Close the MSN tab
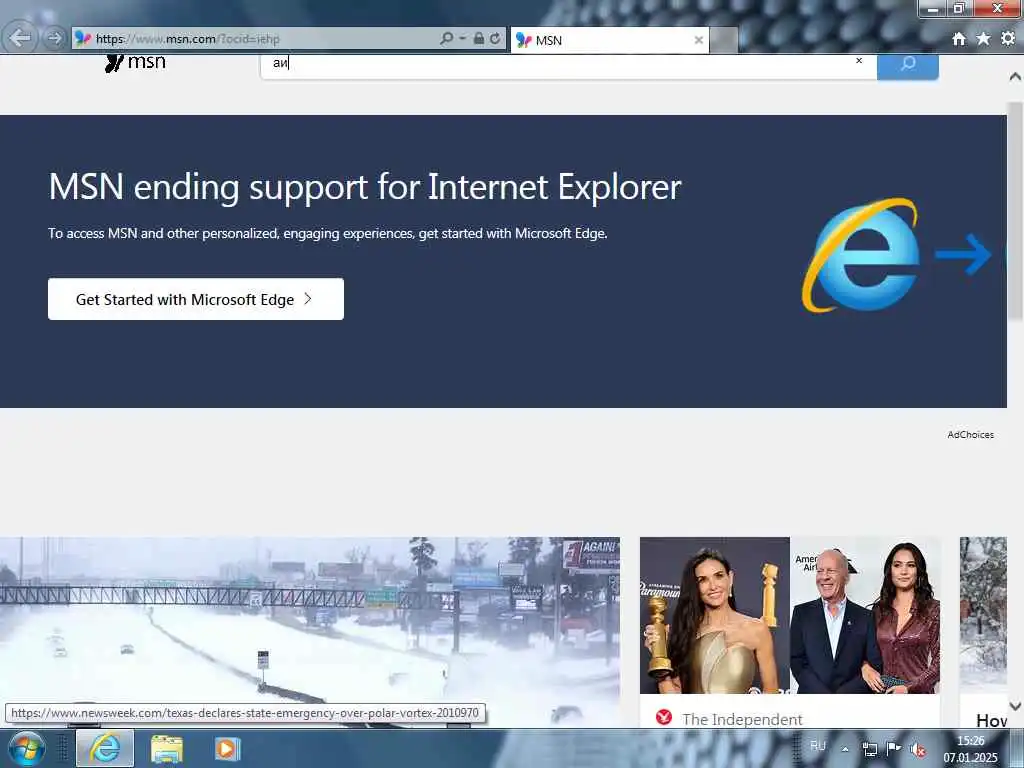1024x768 pixels. pyautogui.click(x=698, y=40)
